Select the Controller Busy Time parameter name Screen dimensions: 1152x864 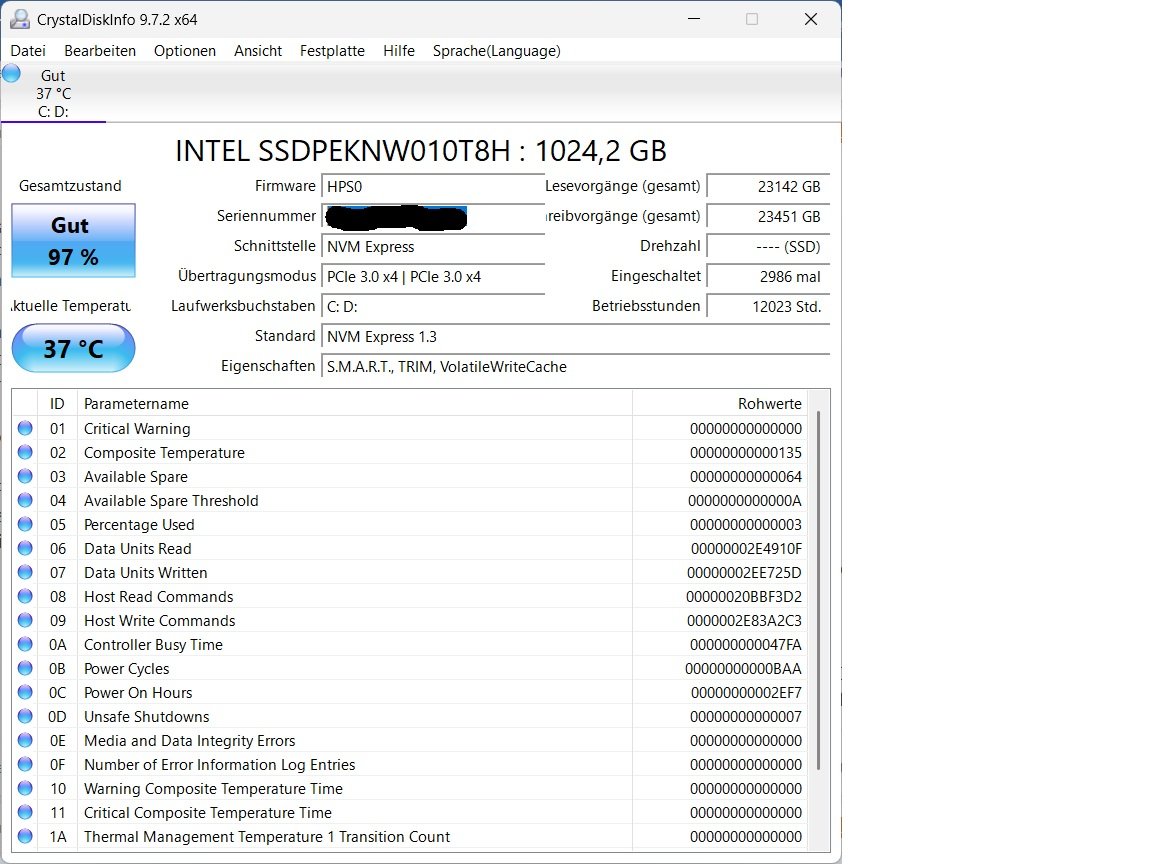(x=154, y=644)
